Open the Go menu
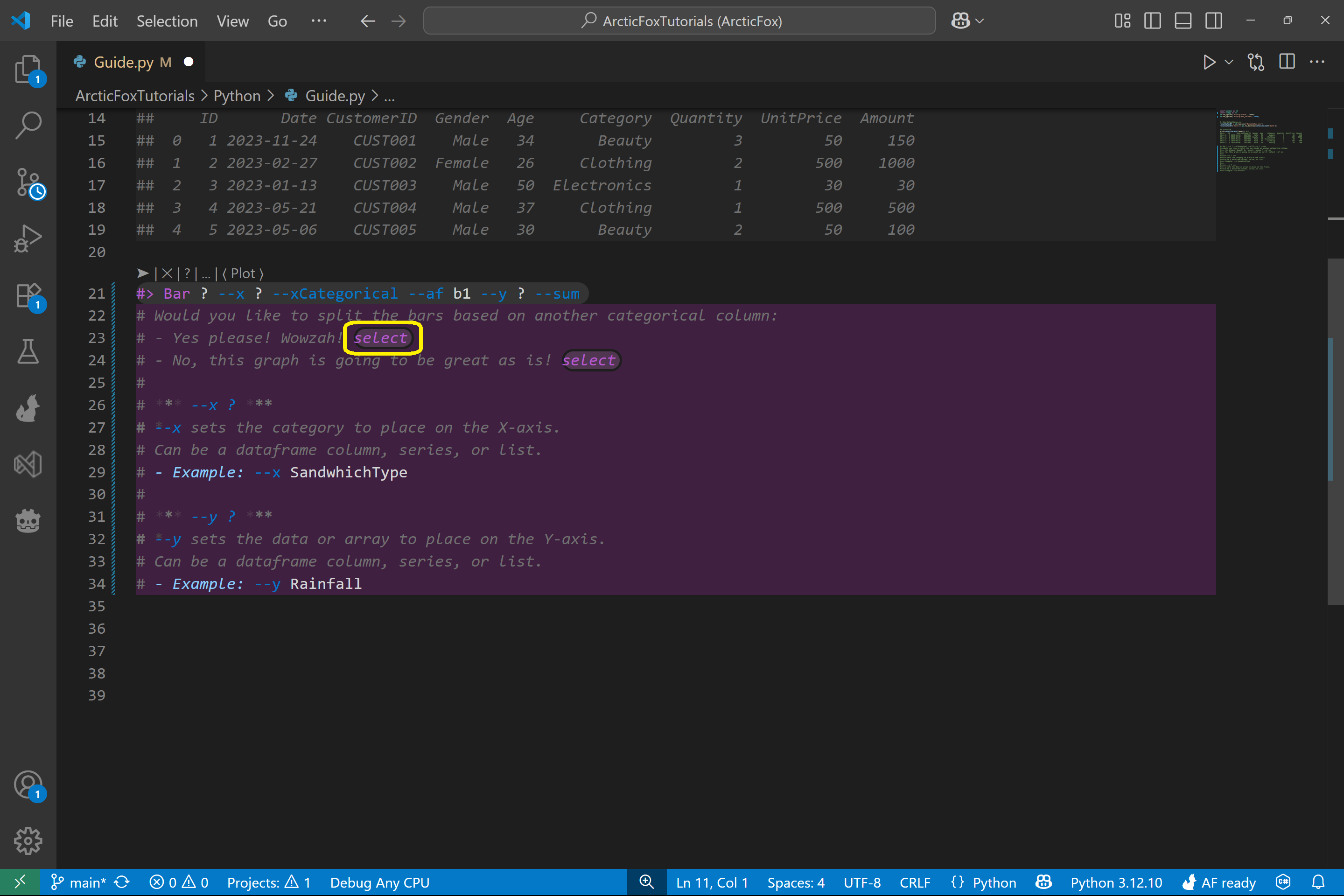Viewport: 1344px width, 896px height. [277, 21]
